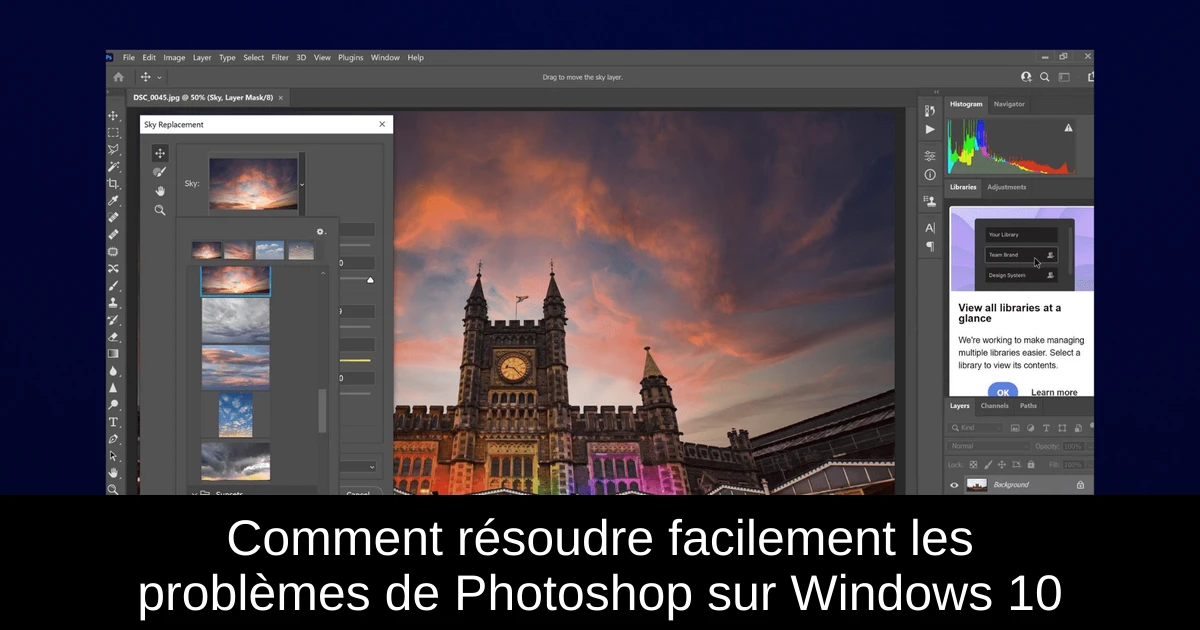Select the gray cloudy sky thumbnail
This screenshot has height=630, width=1200.
(x=235, y=321)
